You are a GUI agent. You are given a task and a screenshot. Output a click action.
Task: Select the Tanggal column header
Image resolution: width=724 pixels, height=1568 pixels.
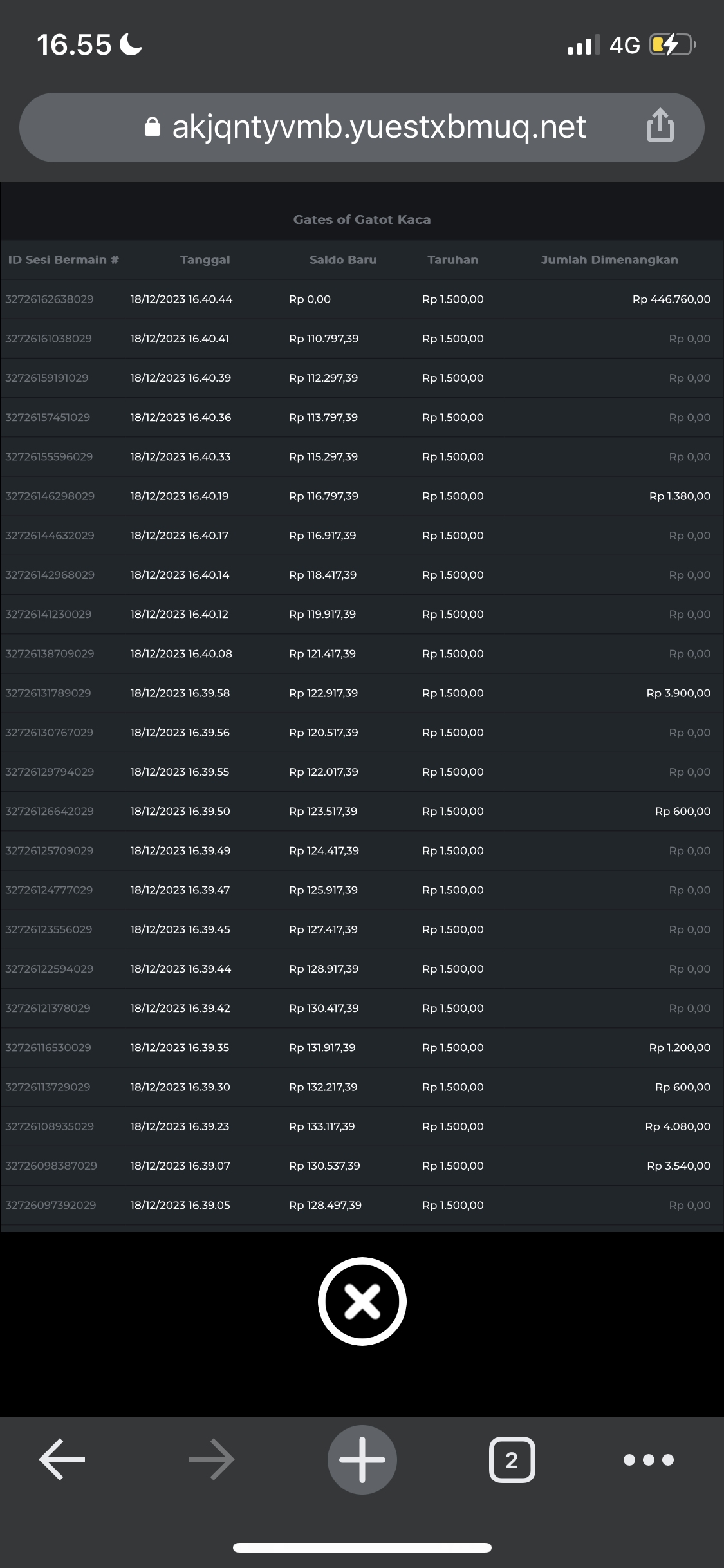pos(205,259)
